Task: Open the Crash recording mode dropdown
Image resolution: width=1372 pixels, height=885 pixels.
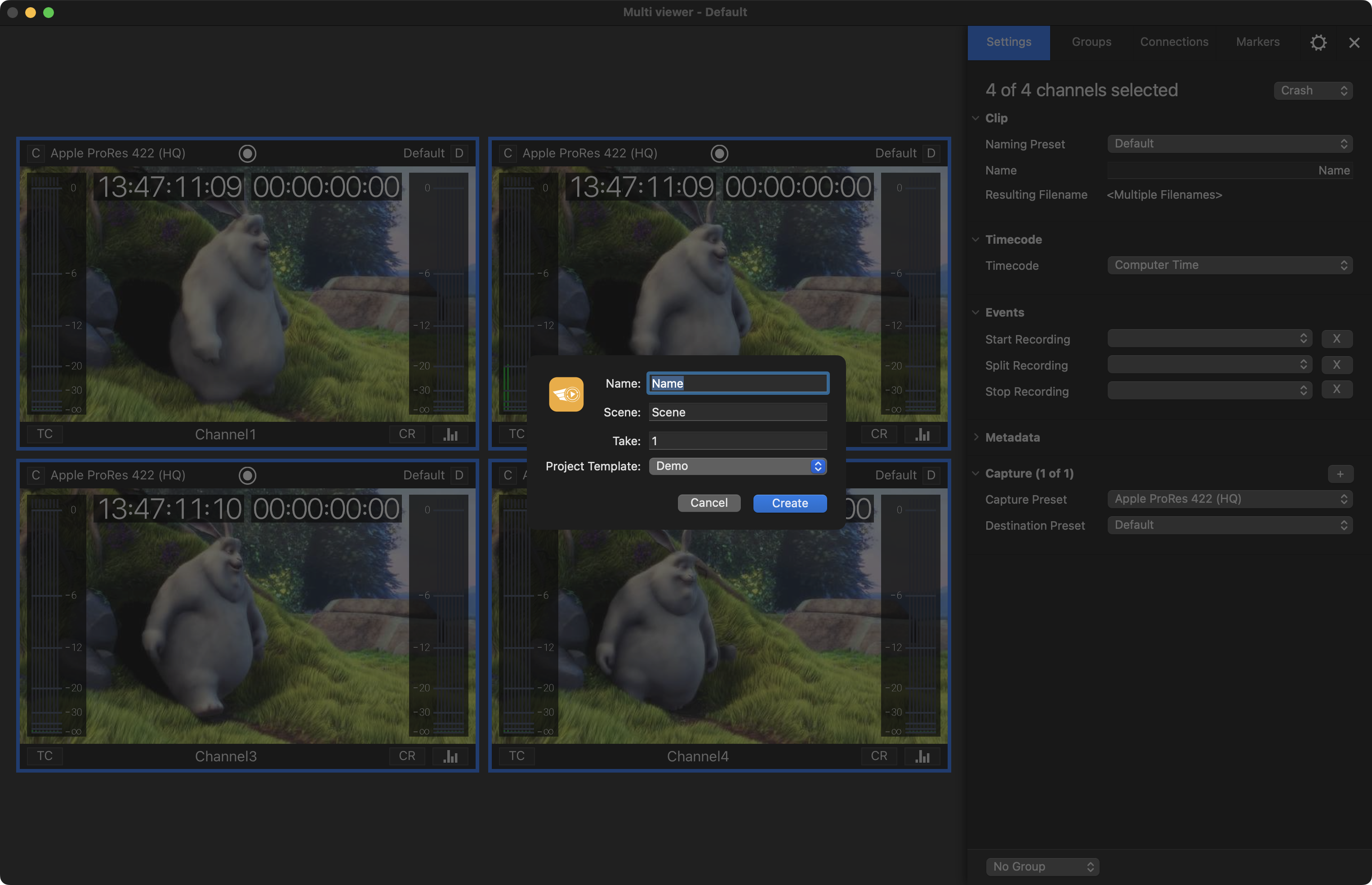Action: (1314, 91)
